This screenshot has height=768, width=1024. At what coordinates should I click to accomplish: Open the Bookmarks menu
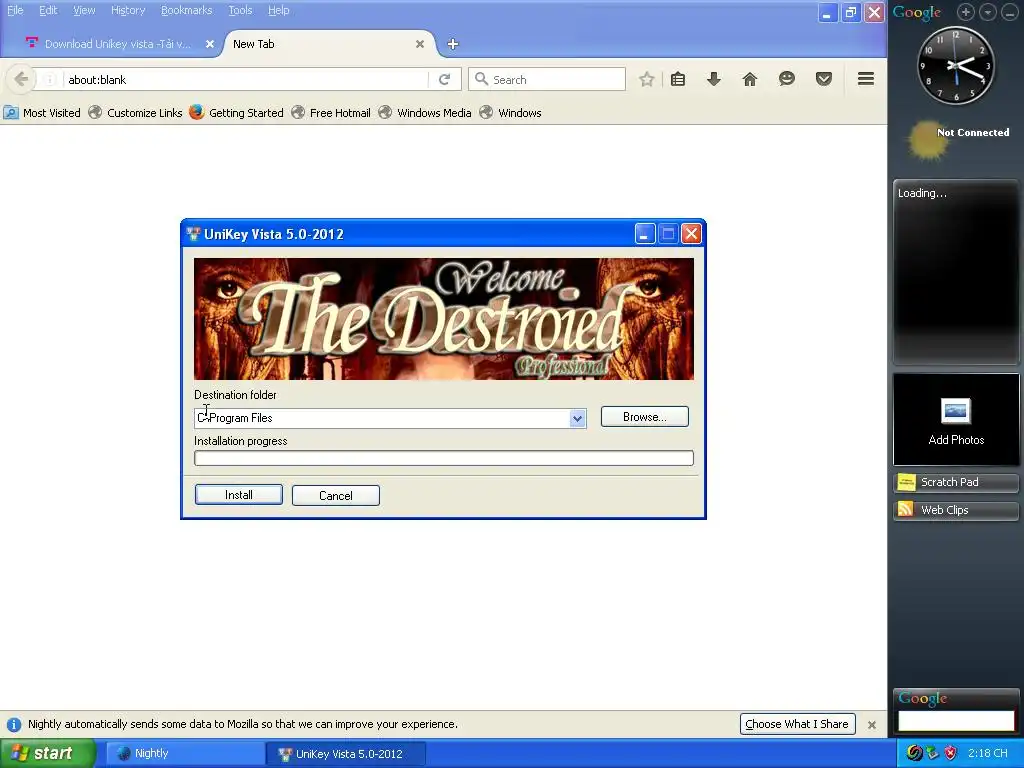[x=187, y=10]
